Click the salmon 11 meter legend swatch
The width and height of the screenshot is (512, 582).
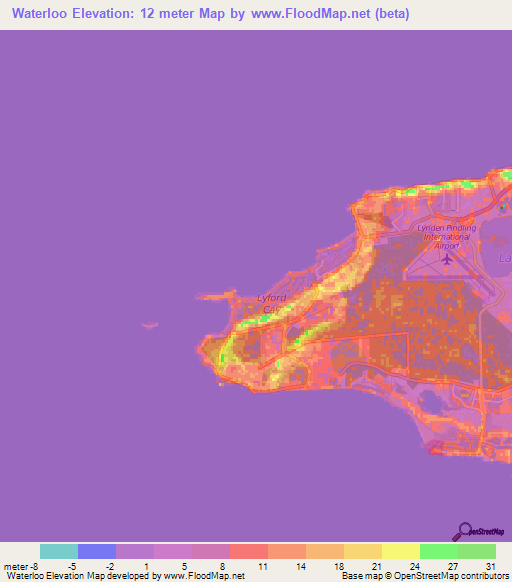[287, 552]
